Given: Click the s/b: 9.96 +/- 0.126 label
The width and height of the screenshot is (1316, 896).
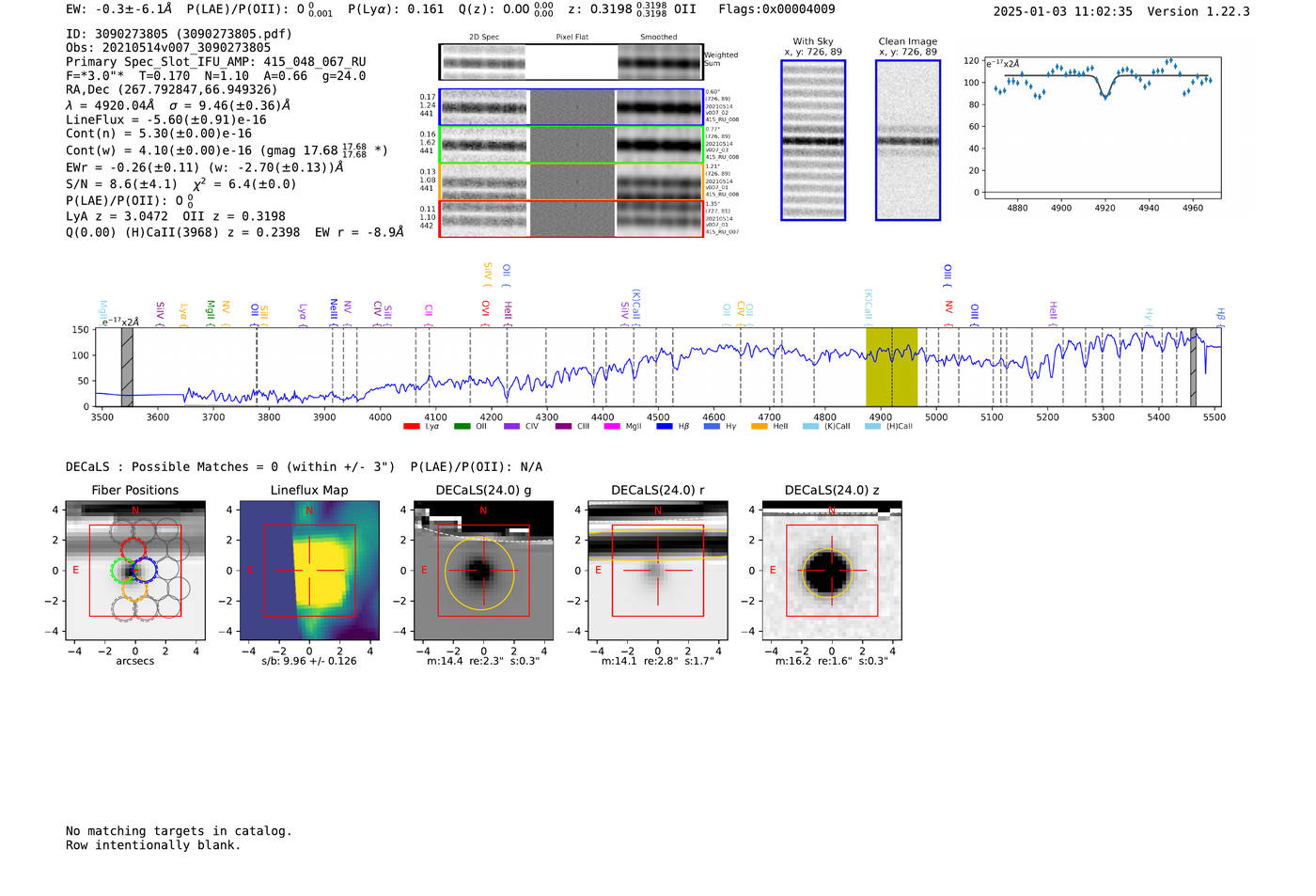Looking at the screenshot, I should point(309,661).
